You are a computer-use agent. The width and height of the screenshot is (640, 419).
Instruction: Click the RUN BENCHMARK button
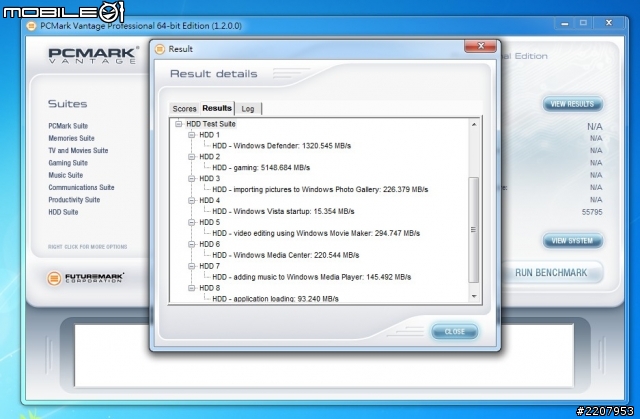[551, 273]
